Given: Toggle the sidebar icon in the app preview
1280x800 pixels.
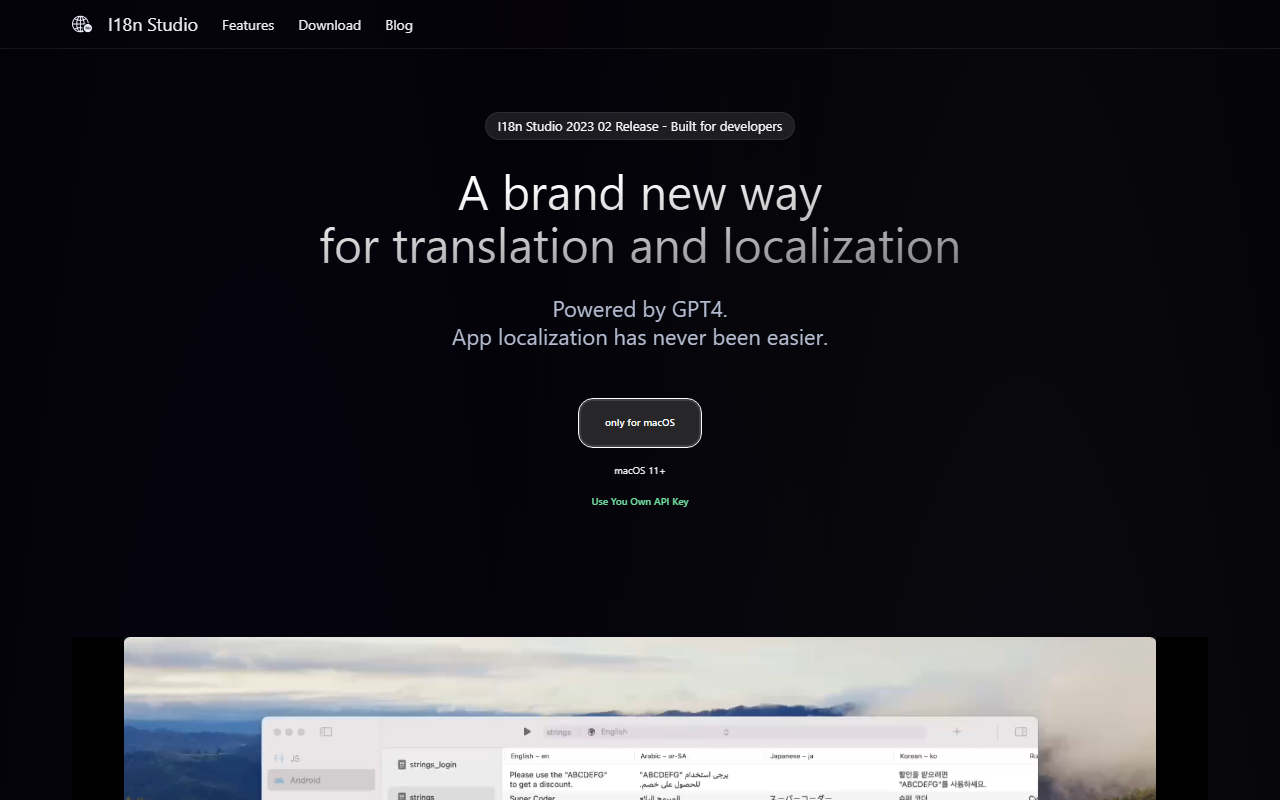Looking at the screenshot, I should tap(326, 732).
